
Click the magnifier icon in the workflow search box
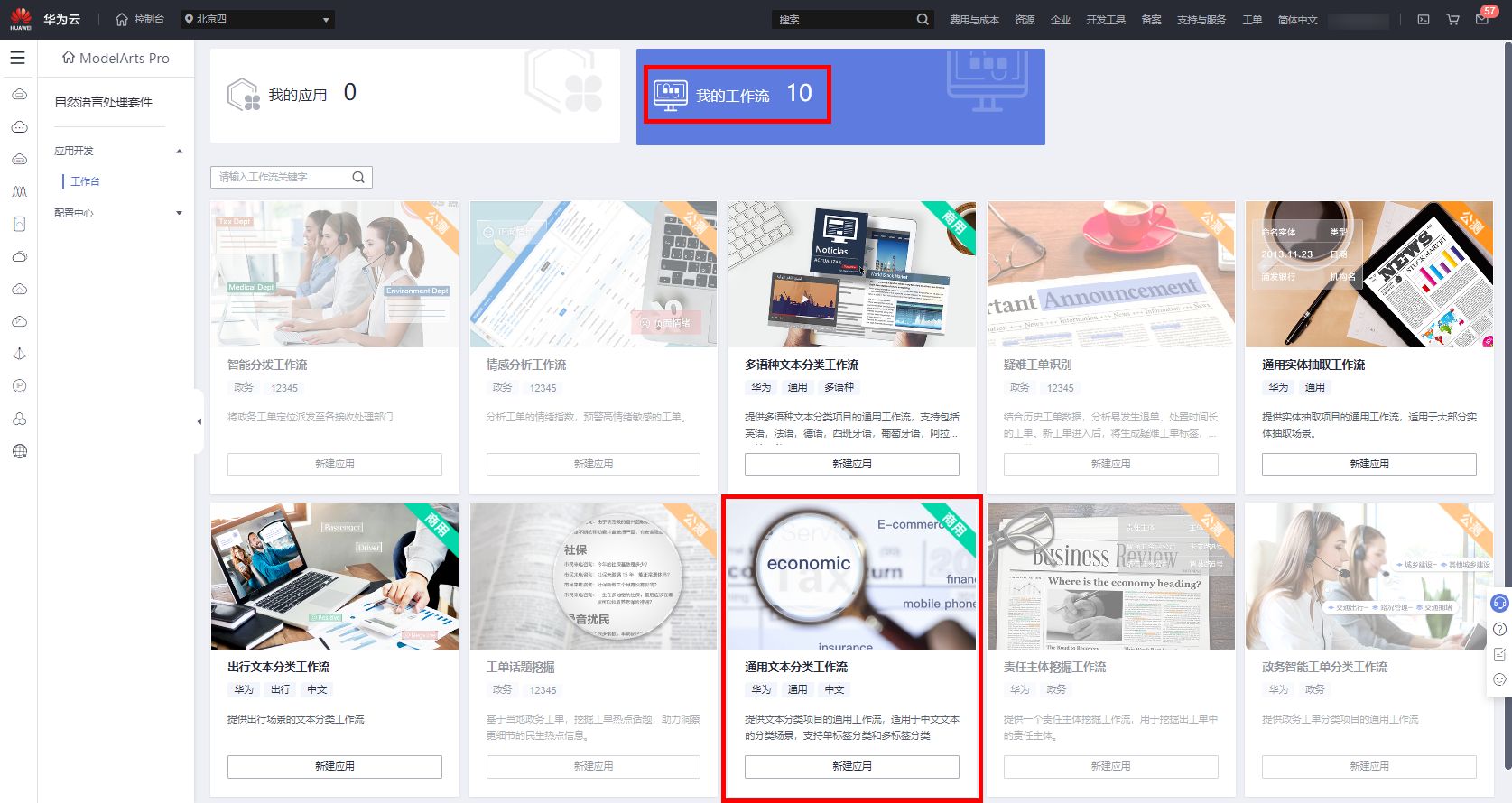click(358, 177)
